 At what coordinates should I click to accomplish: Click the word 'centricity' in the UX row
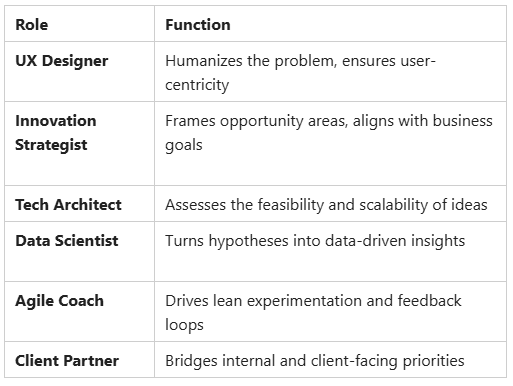point(197,85)
